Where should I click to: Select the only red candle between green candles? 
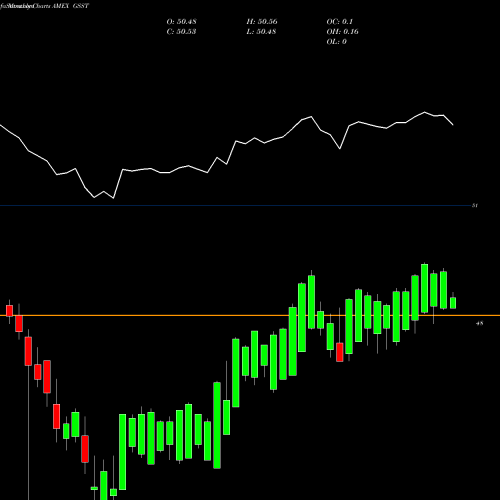coord(340,352)
